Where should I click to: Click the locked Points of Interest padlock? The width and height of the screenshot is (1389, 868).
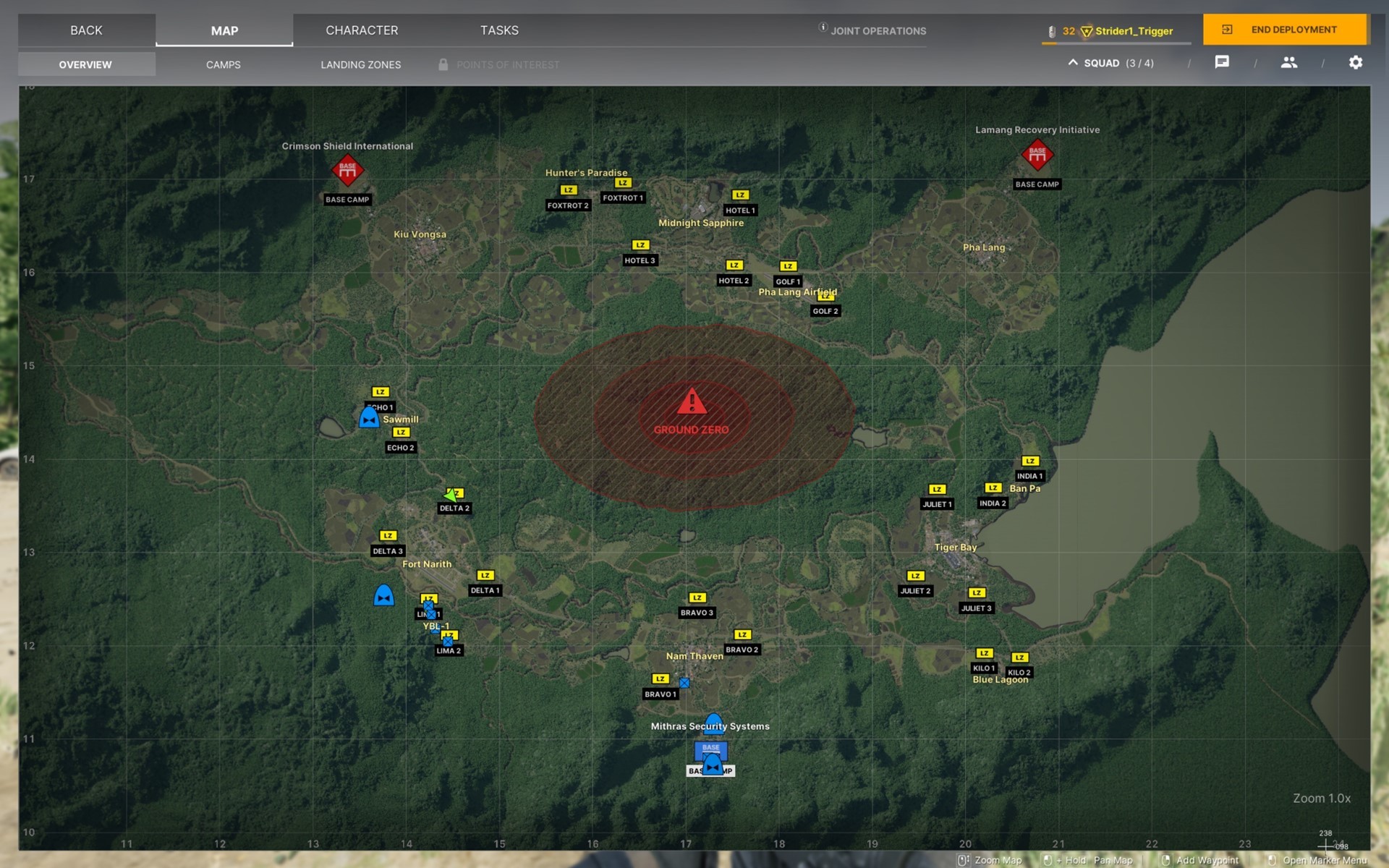[x=443, y=64]
